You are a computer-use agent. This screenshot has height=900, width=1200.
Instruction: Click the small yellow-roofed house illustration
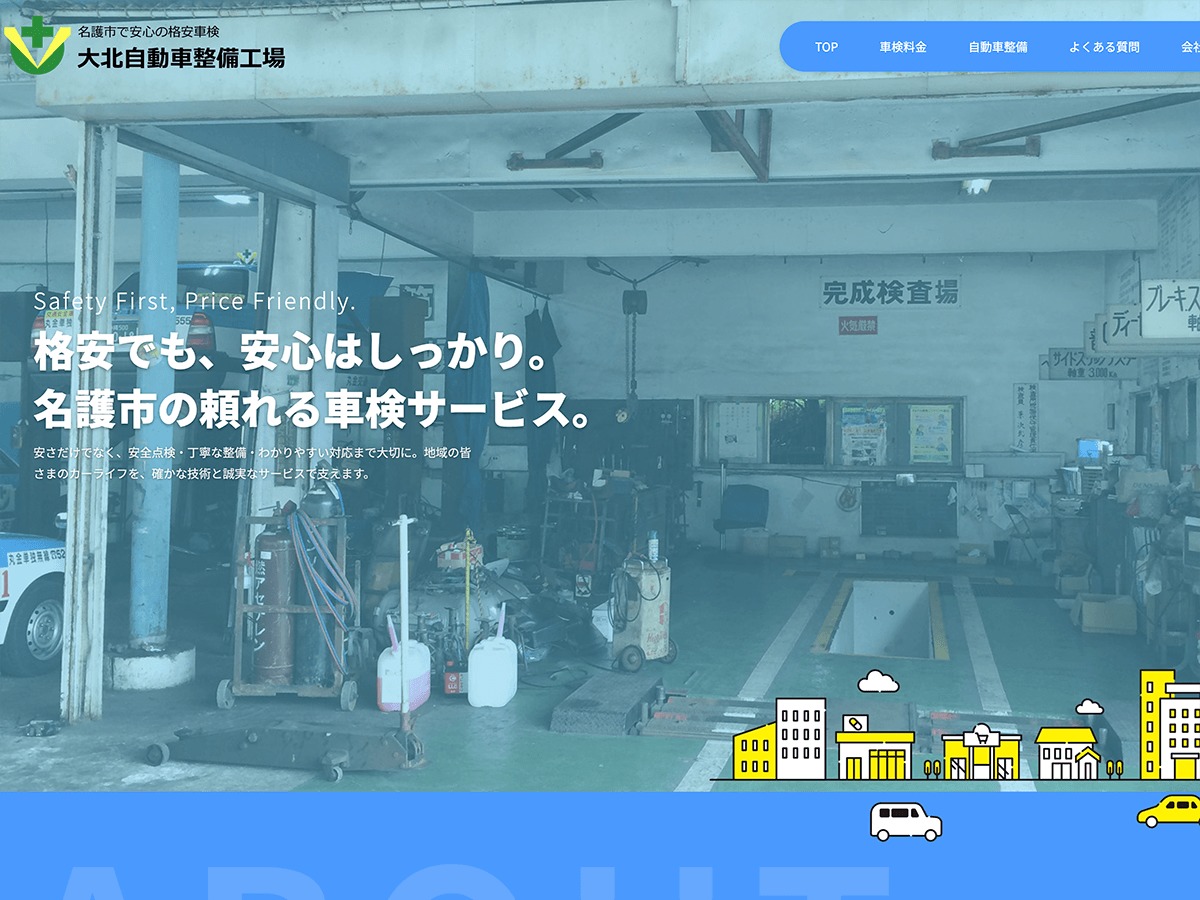[x=1067, y=753]
